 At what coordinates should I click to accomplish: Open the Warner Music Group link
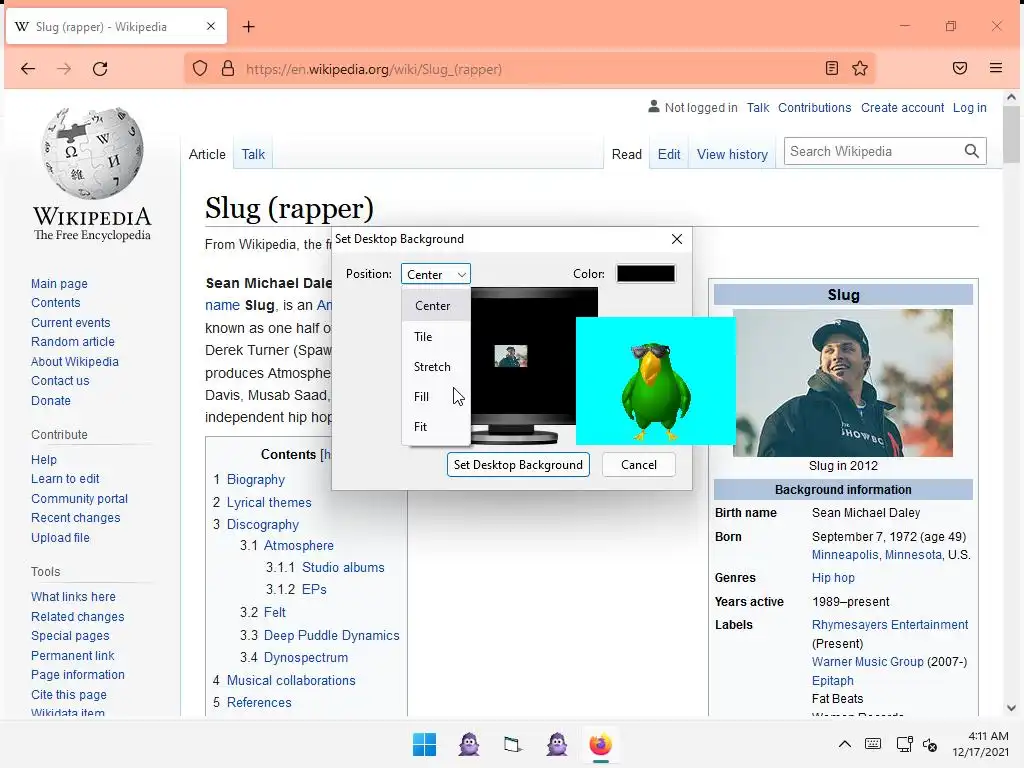coord(867,662)
